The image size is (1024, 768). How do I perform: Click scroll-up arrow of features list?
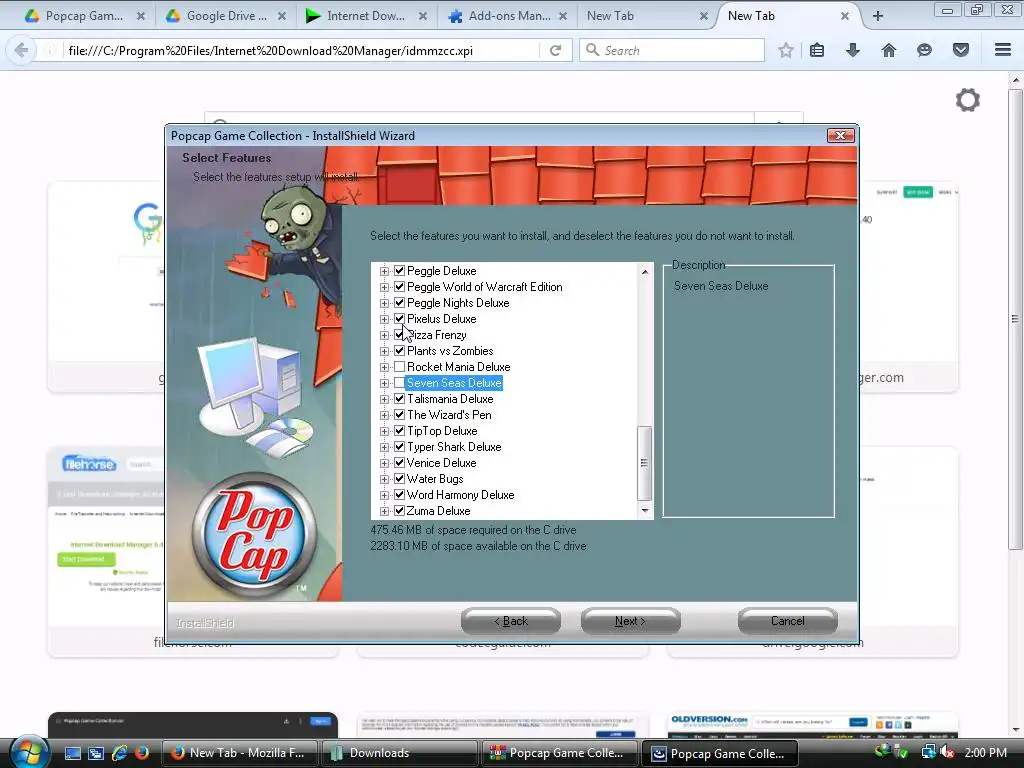coord(645,271)
